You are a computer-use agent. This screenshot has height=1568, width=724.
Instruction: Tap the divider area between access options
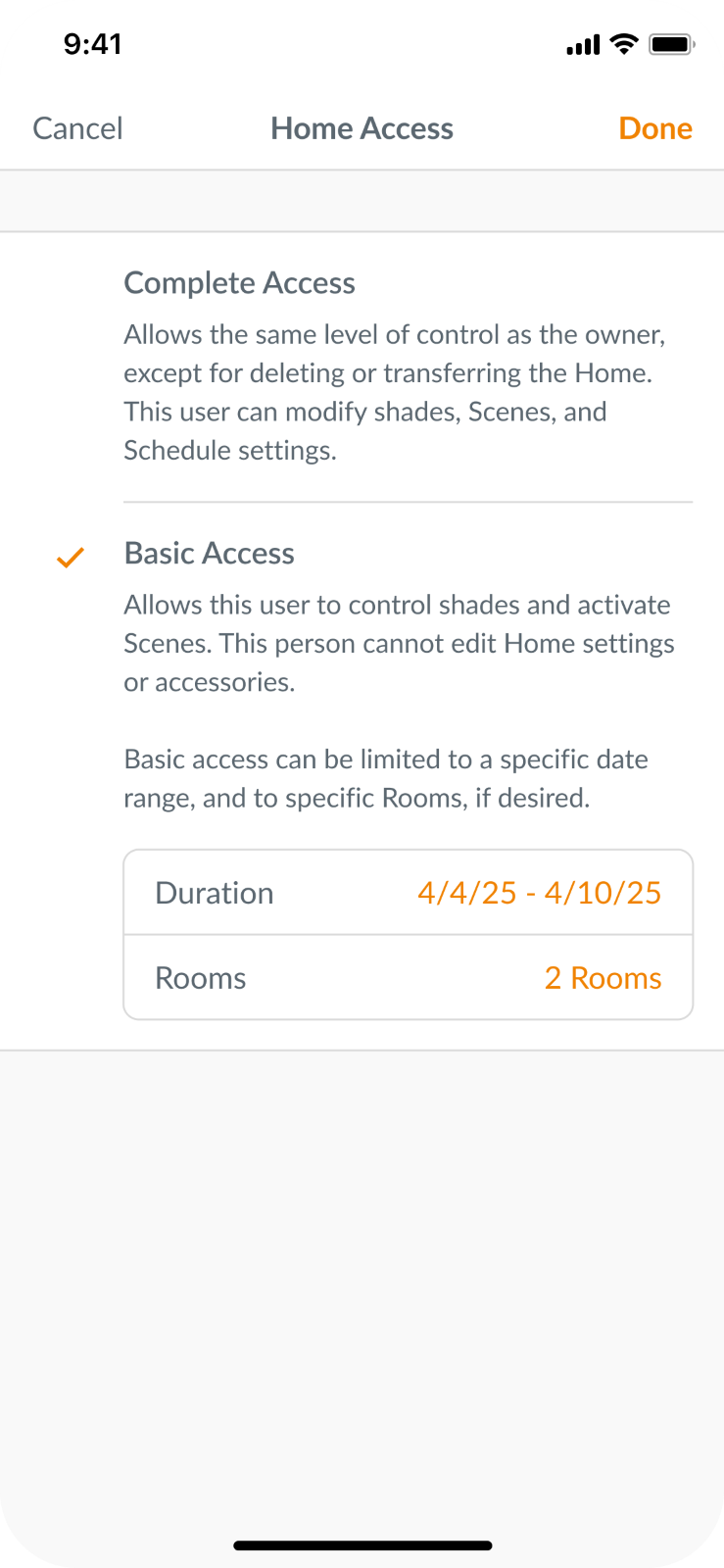(x=408, y=502)
